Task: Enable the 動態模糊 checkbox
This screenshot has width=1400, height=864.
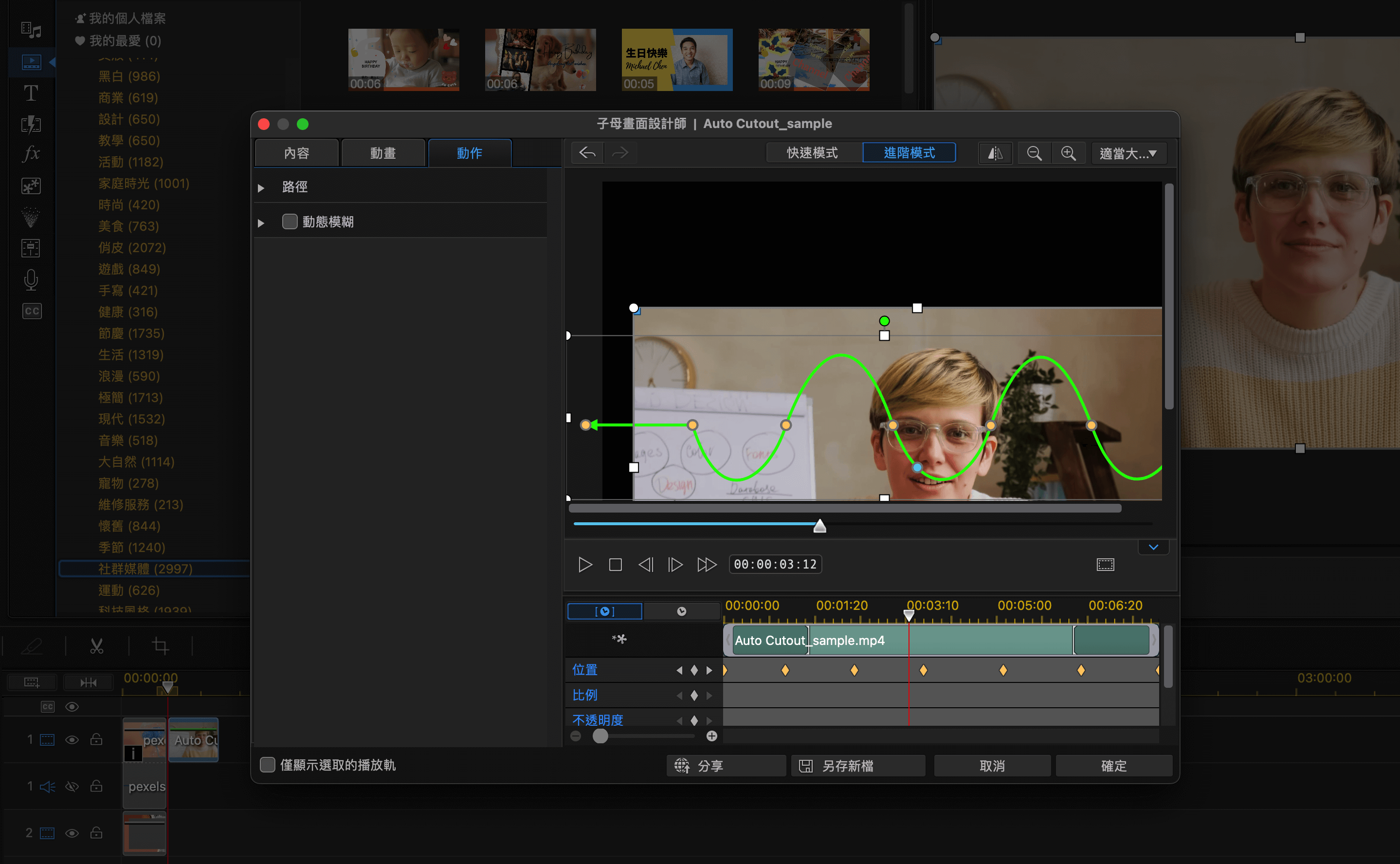Action: click(x=290, y=221)
